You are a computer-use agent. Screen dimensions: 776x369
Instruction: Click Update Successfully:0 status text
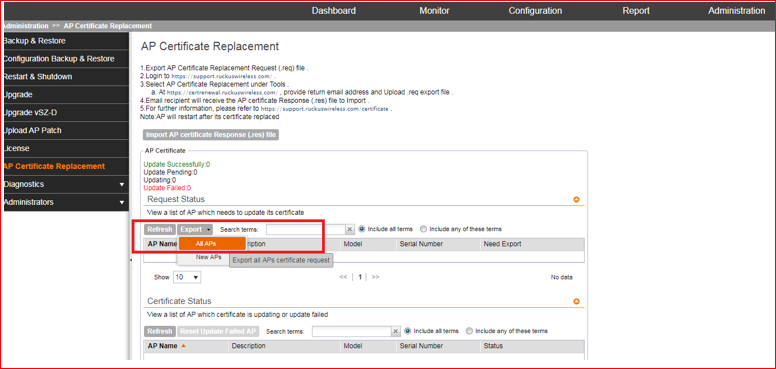coord(177,164)
